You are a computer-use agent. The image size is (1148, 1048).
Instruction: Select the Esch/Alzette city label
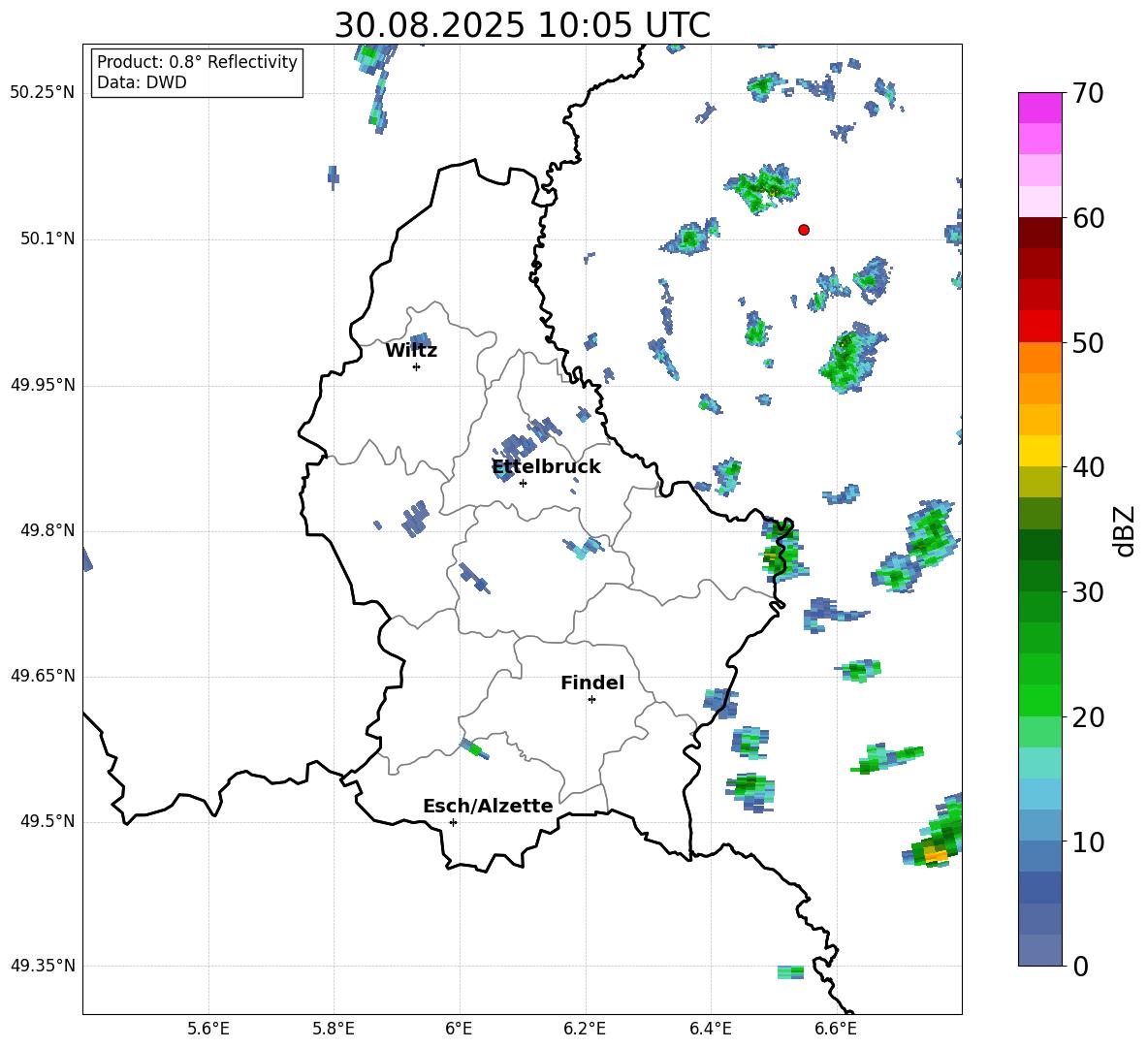tap(488, 807)
